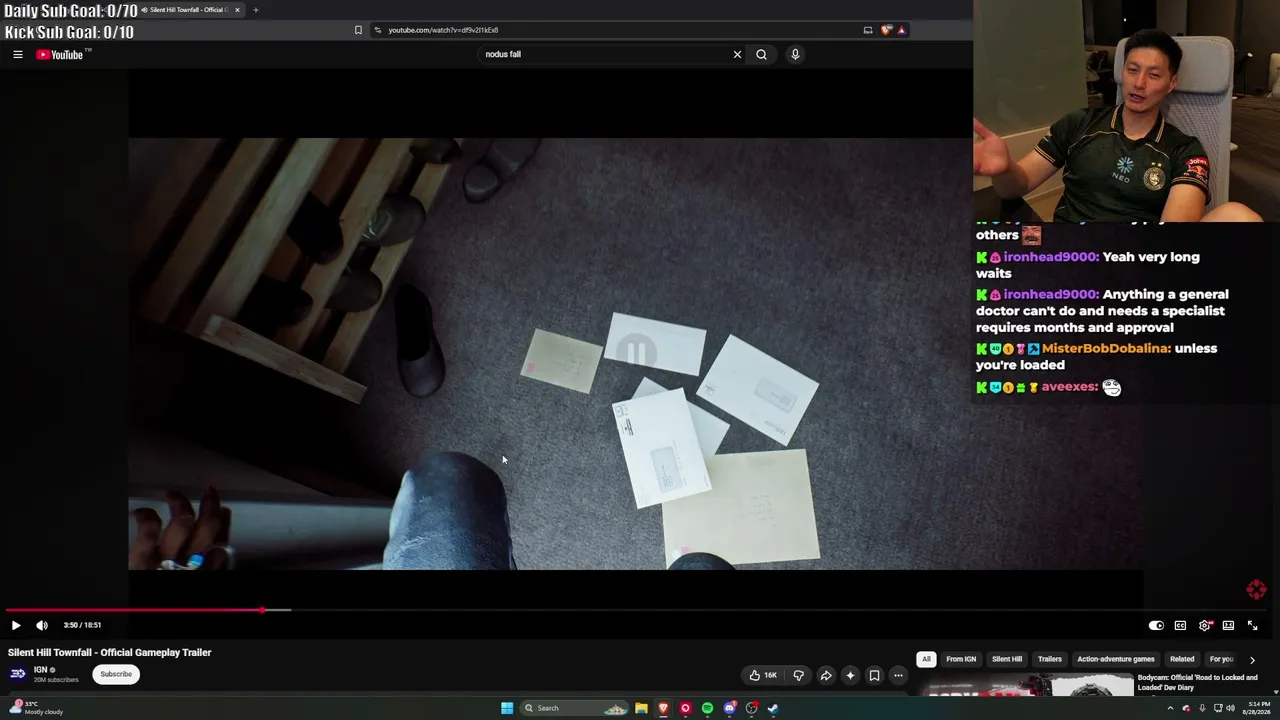Image resolution: width=1280 pixels, height=720 pixels.
Task: Show hidden system tray icons
Action: coord(1170,708)
